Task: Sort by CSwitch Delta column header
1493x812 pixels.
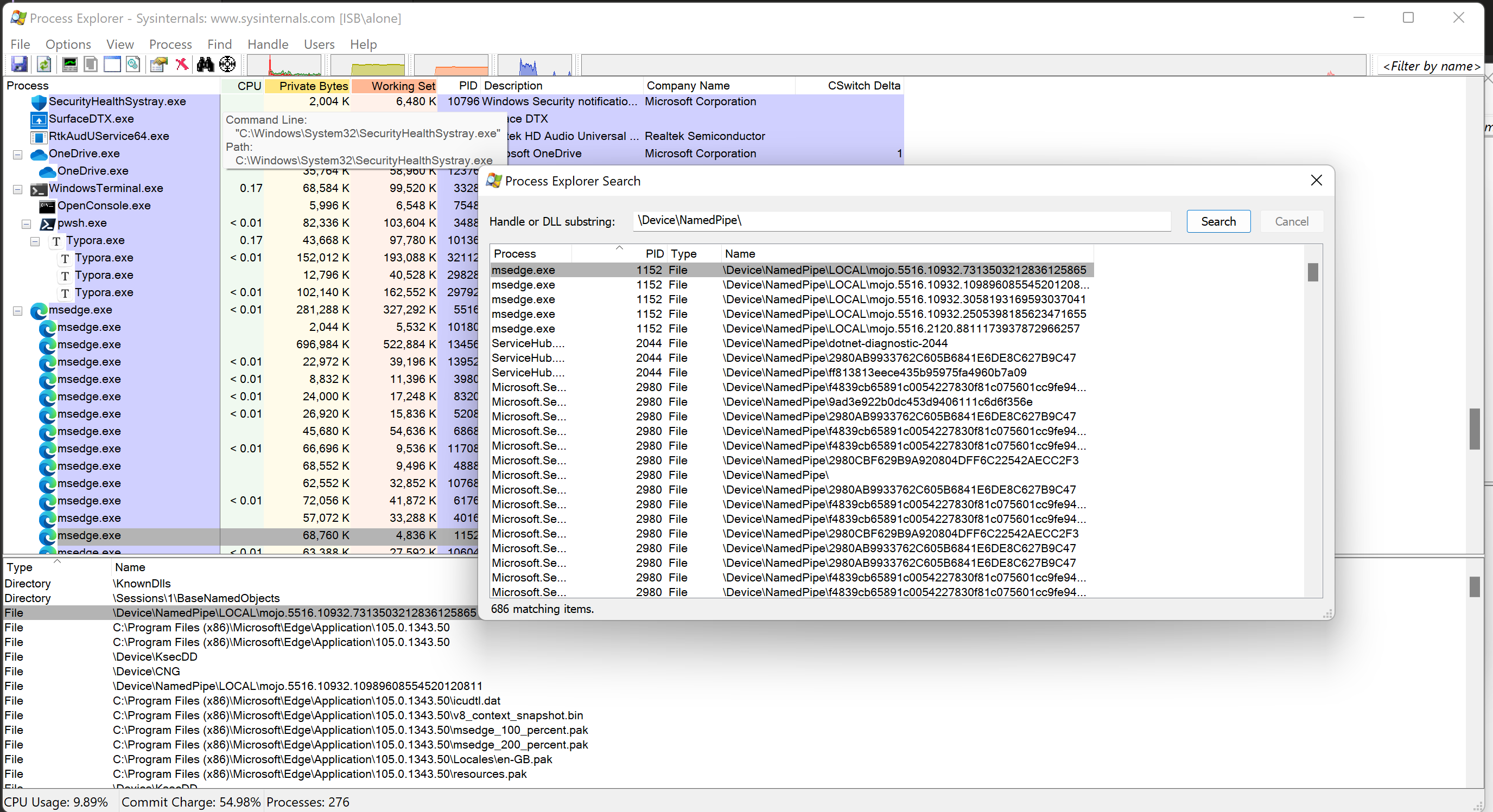Action: 850,86
